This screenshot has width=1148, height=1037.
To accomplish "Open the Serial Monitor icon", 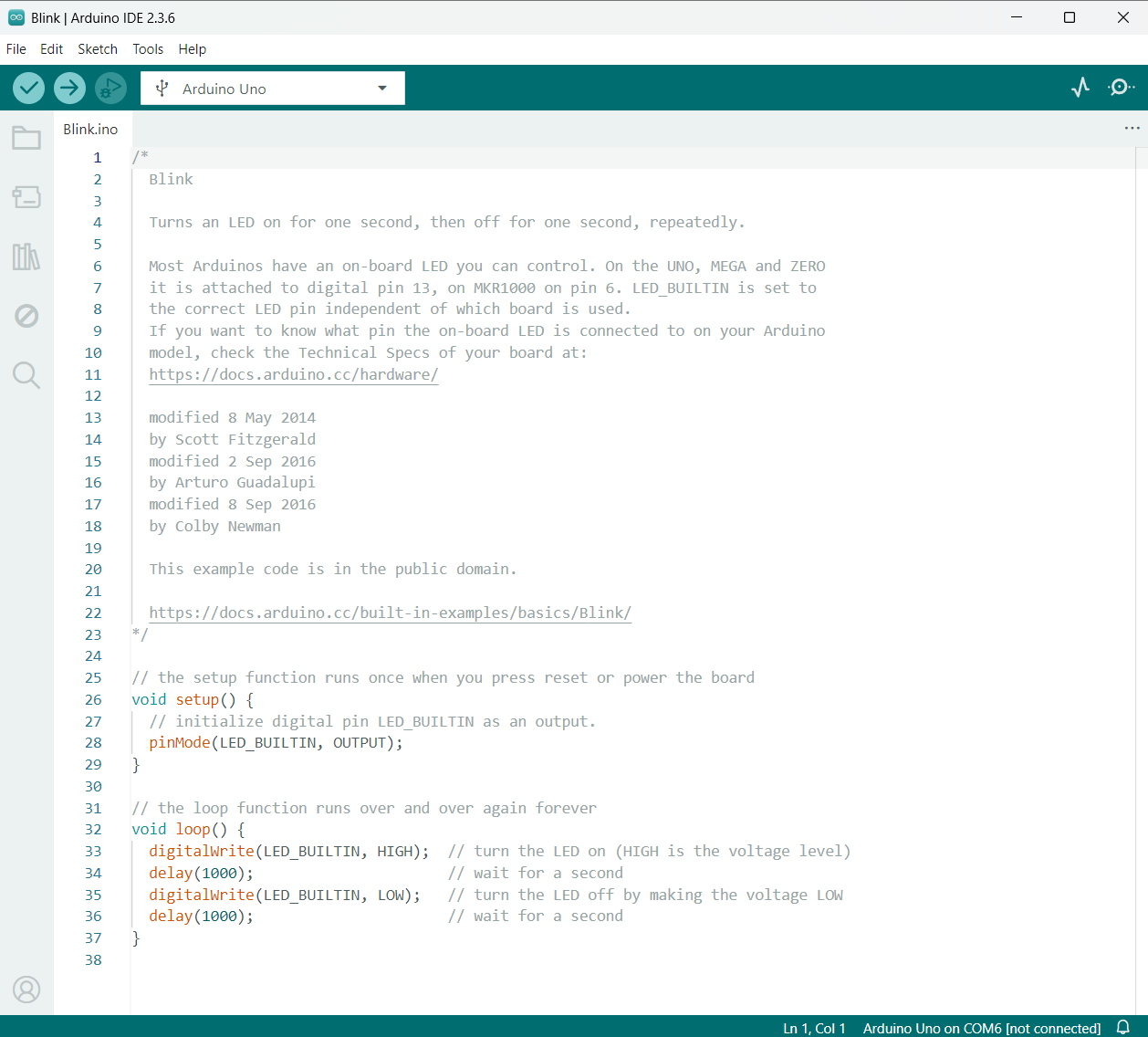I will click(x=1121, y=87).
